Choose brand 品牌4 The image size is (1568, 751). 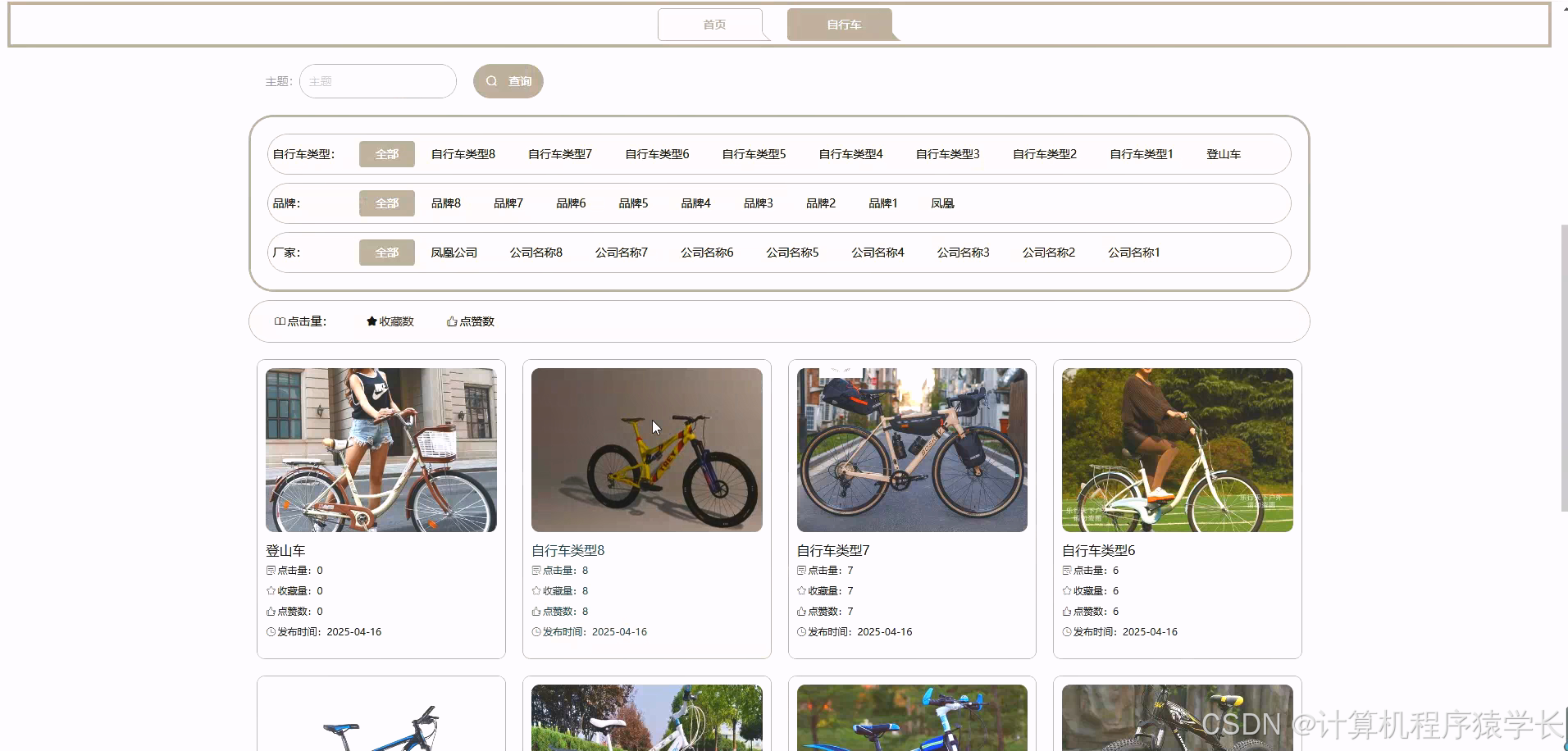(695, 203)
